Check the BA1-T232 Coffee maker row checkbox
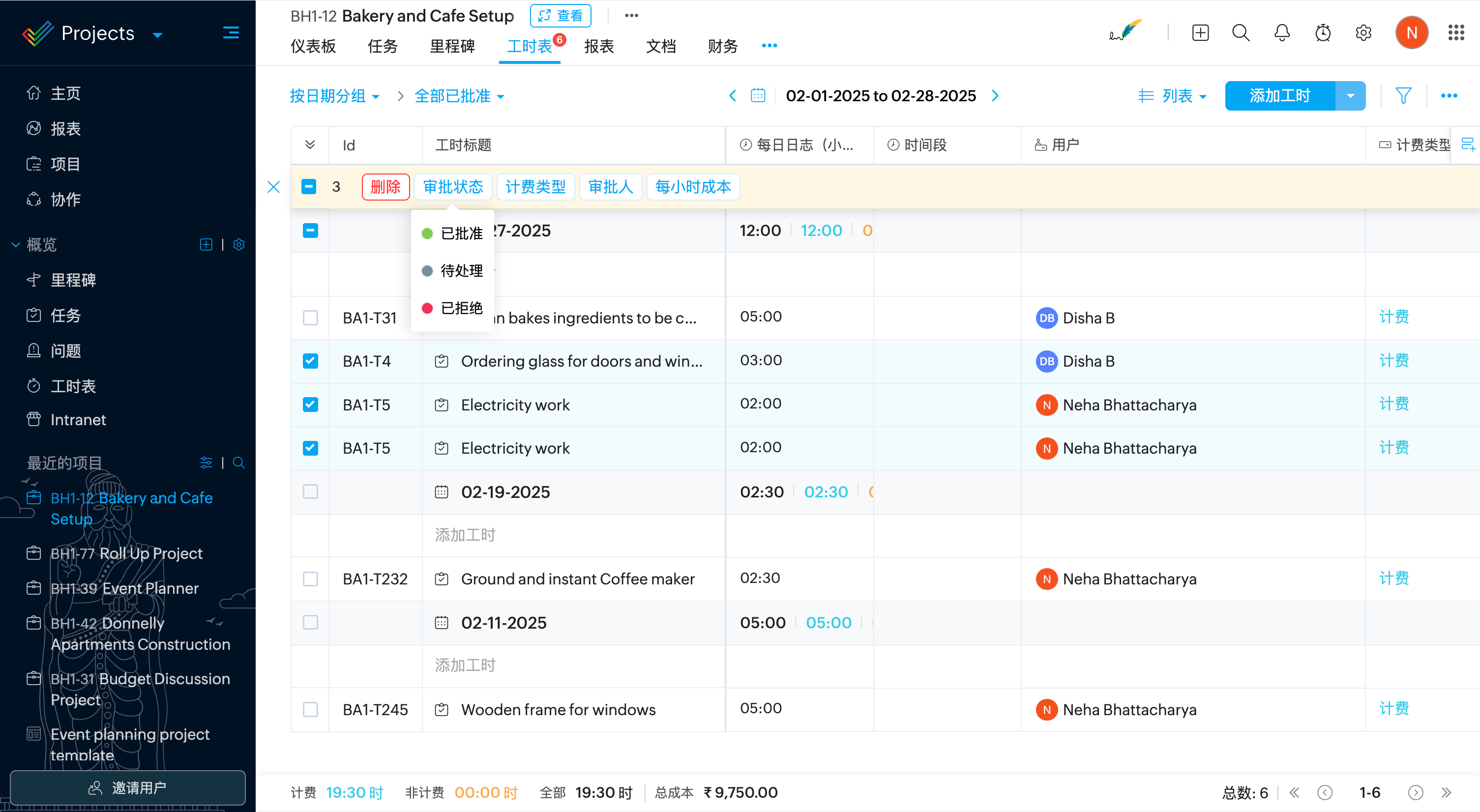 (x=310, y=579)
